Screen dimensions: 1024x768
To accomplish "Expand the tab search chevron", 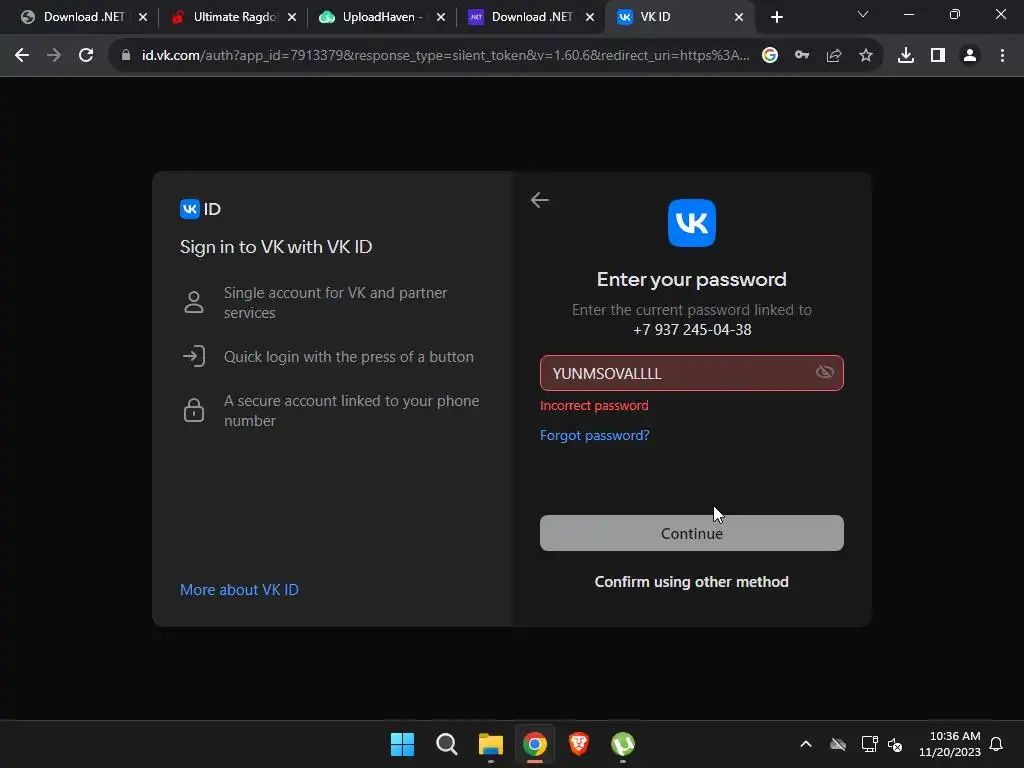I will pos(863,14).
